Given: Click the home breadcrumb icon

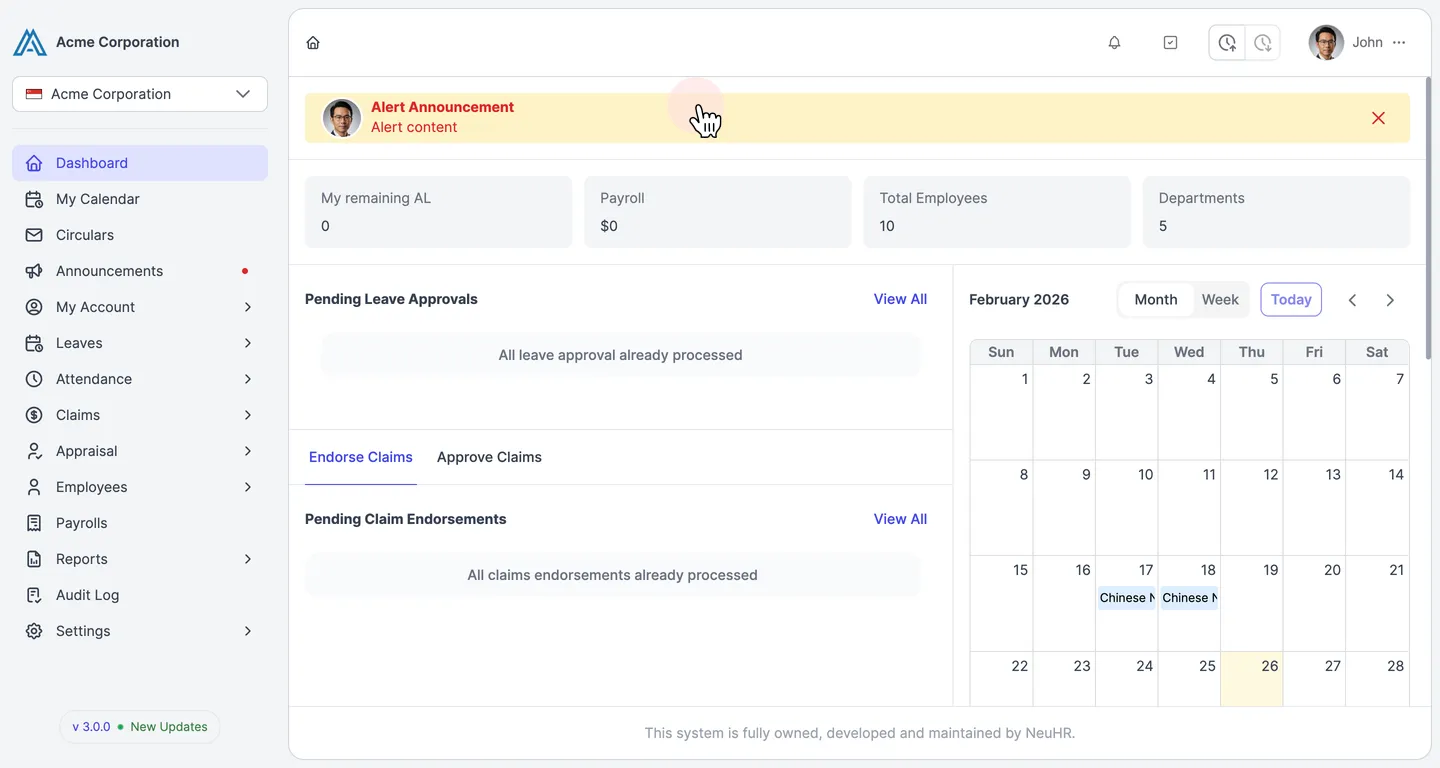Looking at the screenshot, I should point(313,43).
